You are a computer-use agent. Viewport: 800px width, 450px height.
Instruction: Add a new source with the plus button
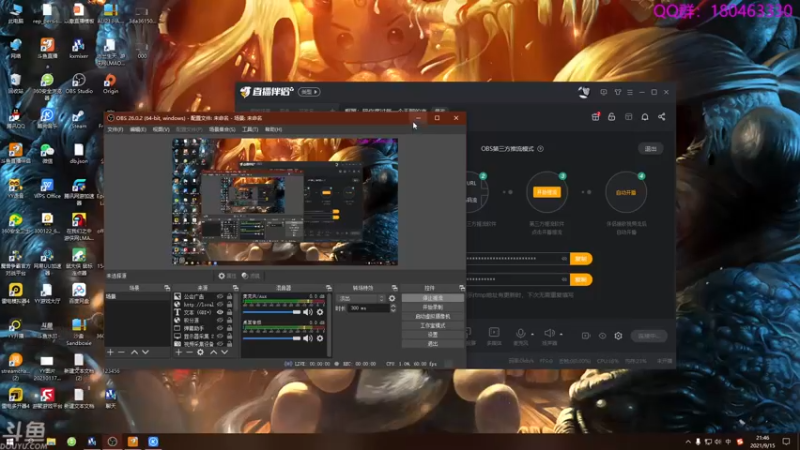(x=178, y=352)
